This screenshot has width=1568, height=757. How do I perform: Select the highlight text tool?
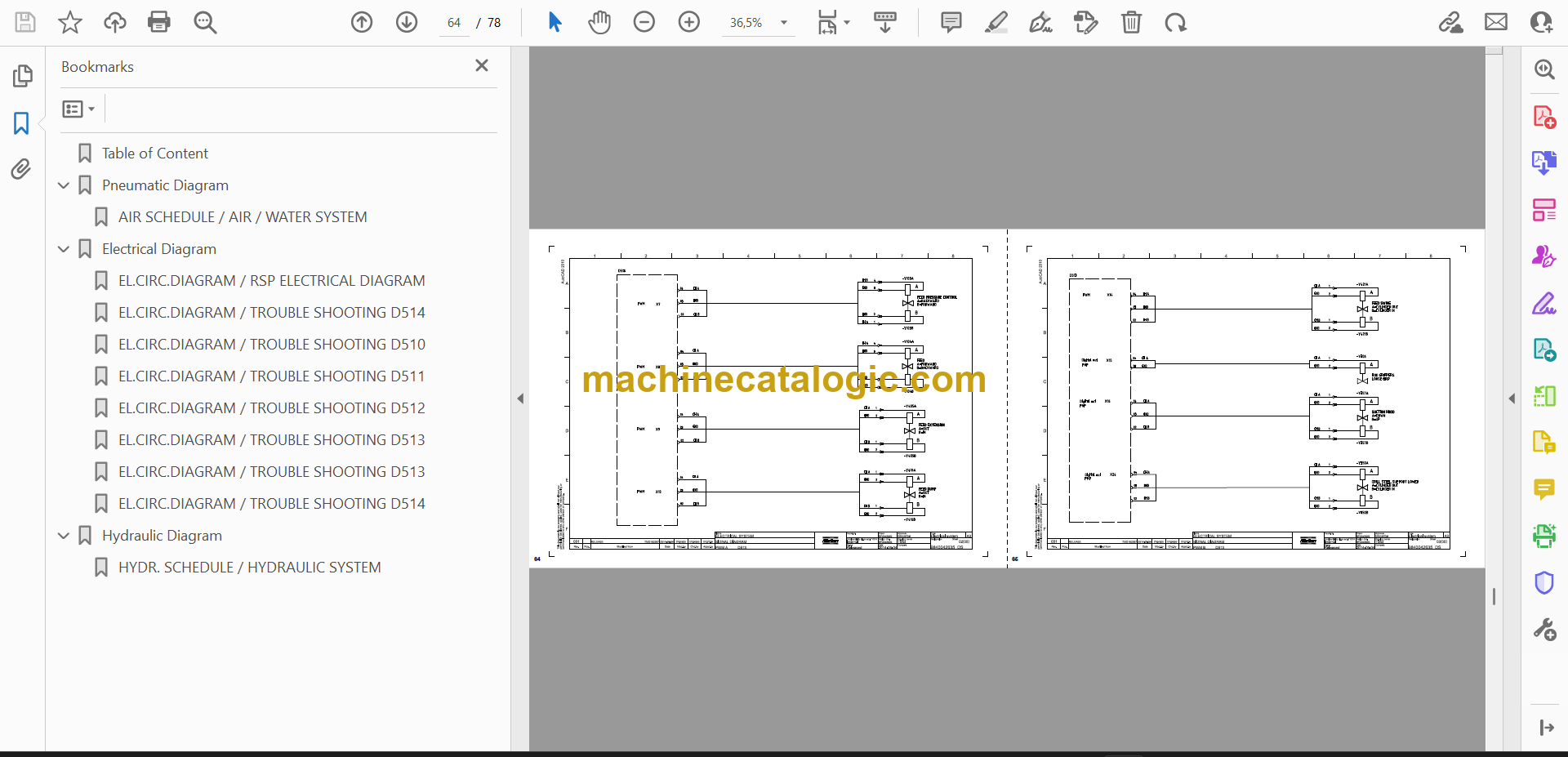[x=996, y=22]
